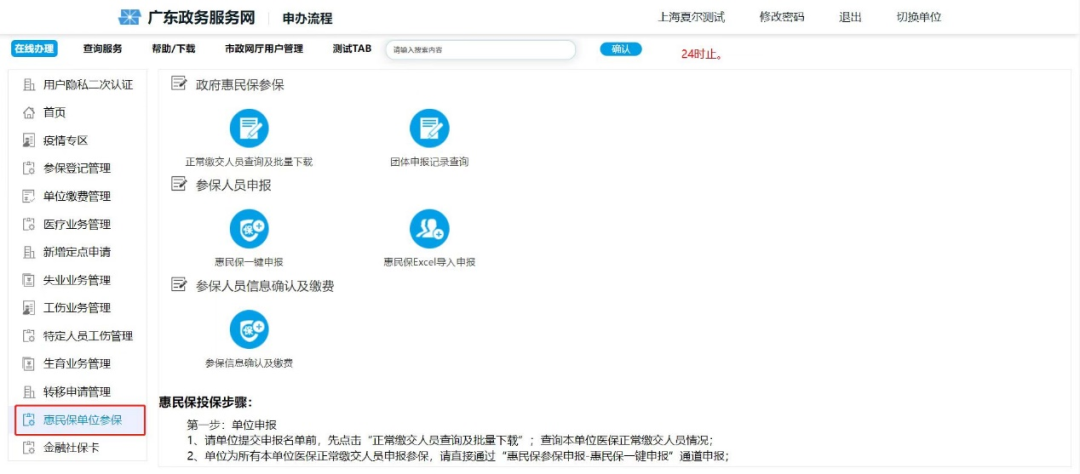1080x474 pixels.
Task: Open 首页 in the sidebar
Action: (x=55, y=113)
